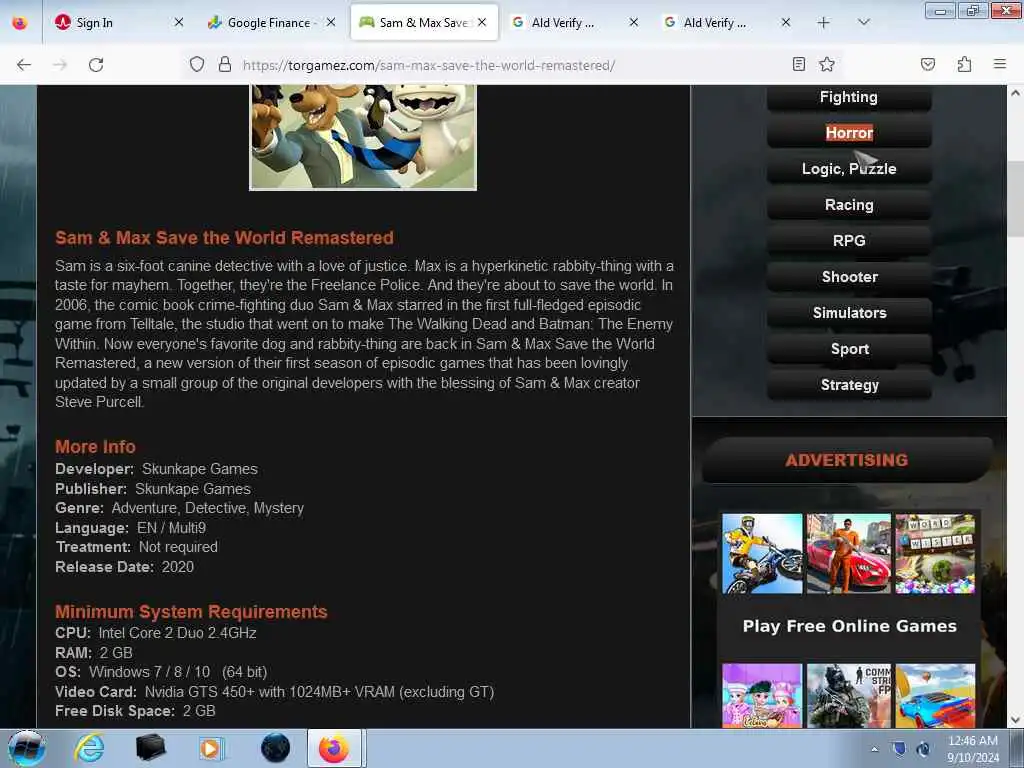Image resolution: width=1024 pixels, height=768 pixels.
Task: Click the page scrollbar up arrow
Action: click(1016, 93)
